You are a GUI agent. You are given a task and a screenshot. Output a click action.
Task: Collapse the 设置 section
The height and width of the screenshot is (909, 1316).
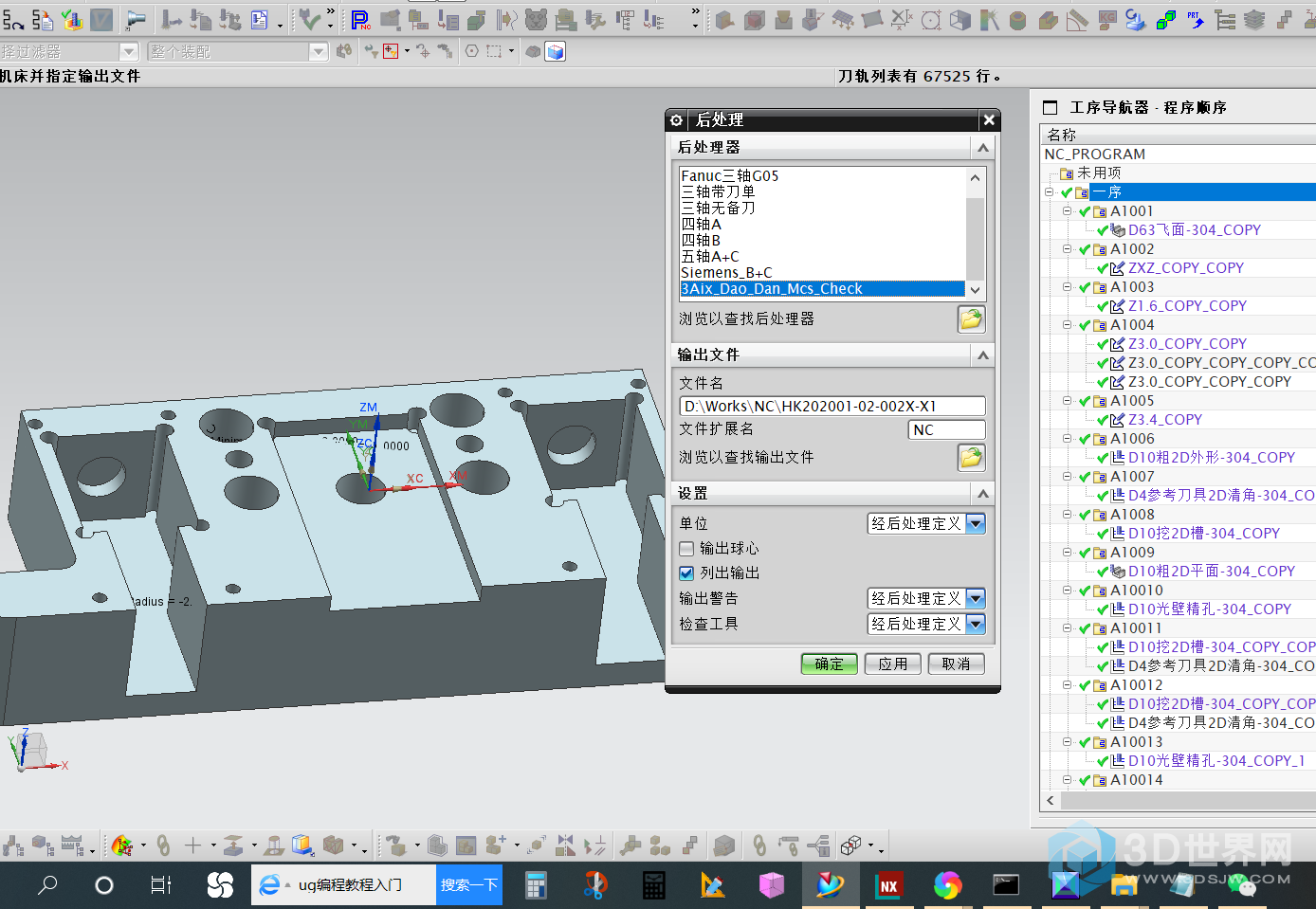pos(983,493)
